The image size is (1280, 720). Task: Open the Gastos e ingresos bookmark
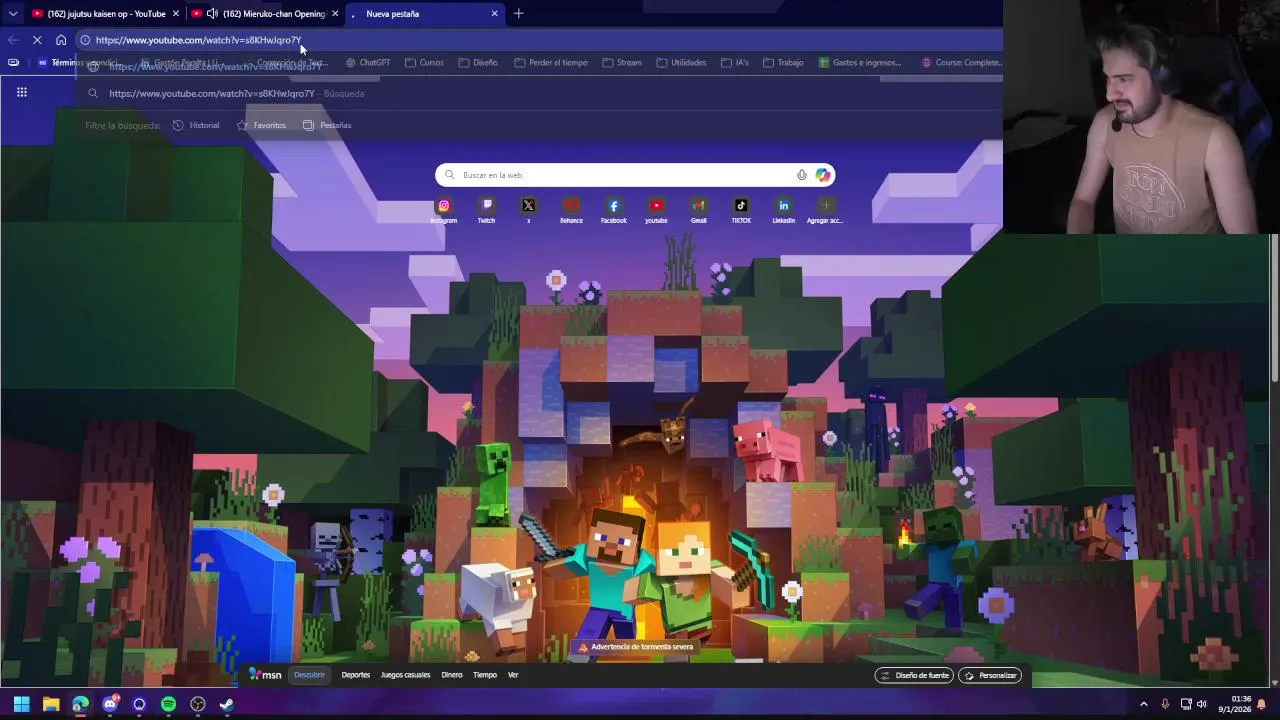[x=860, y=62]
